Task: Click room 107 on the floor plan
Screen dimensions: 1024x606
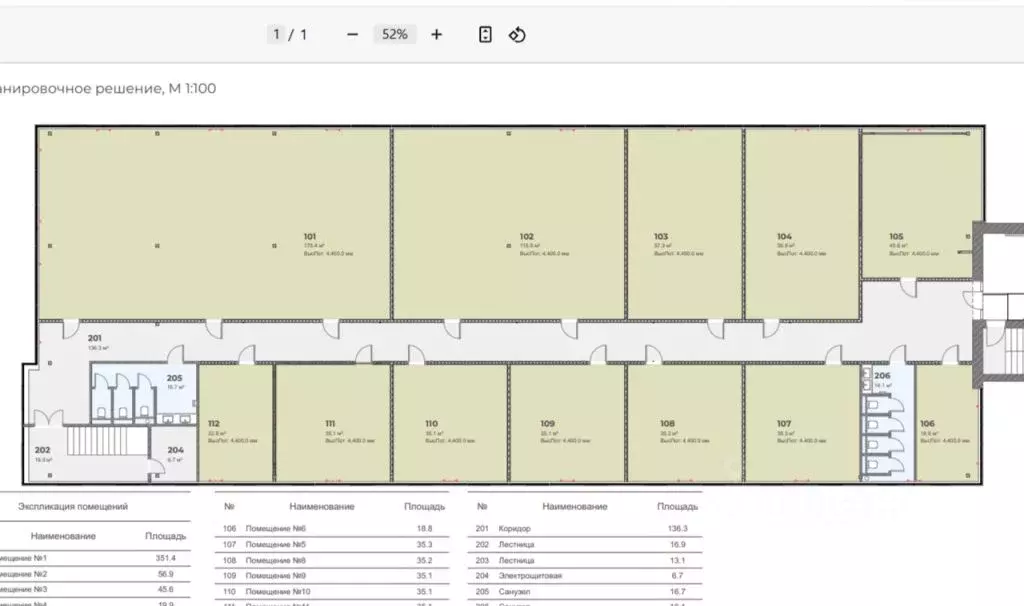Action: (784, 424)
